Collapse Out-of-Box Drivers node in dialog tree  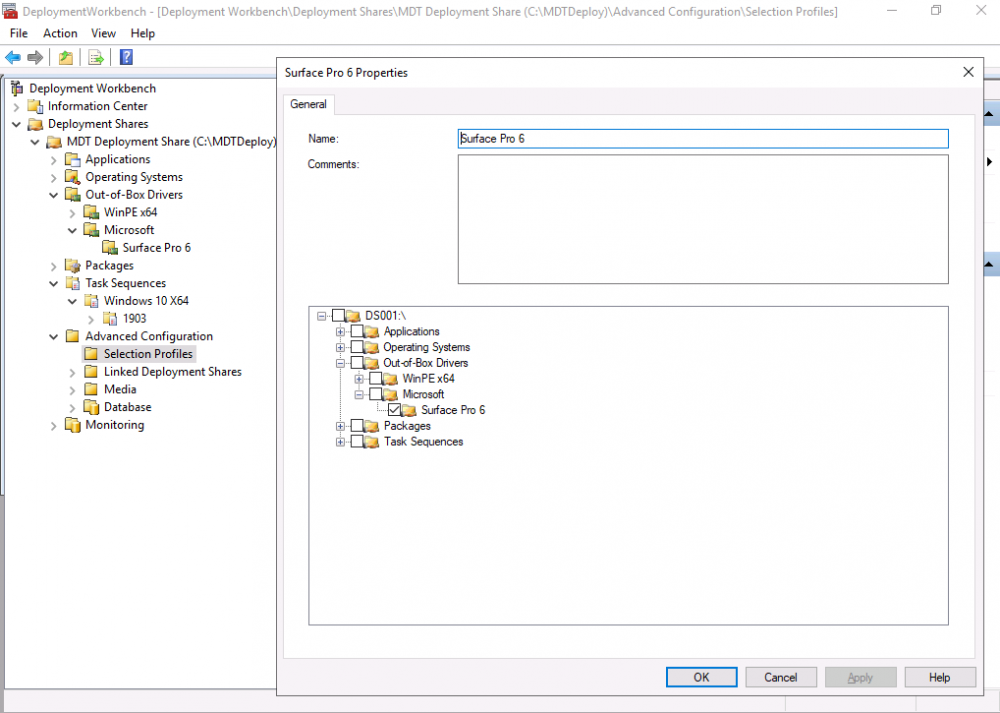coord(340,363)
